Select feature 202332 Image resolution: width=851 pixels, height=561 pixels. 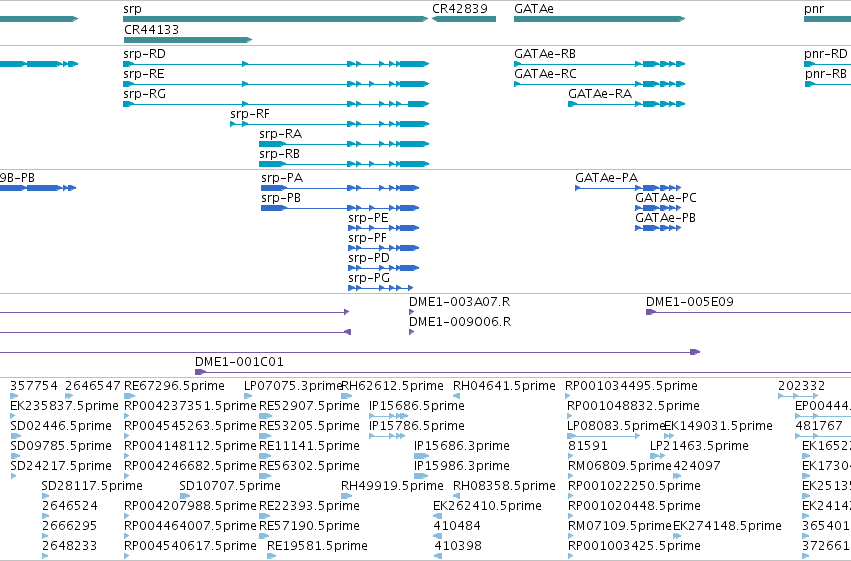(x=802, y=386)
